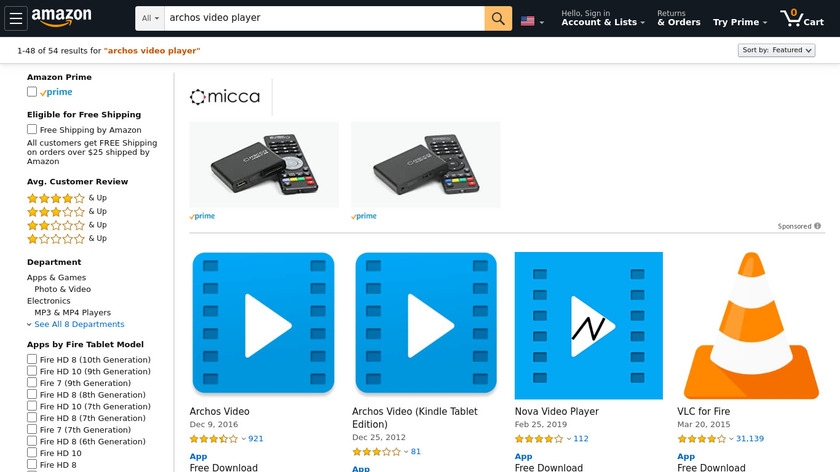
Task: Click the orange search magnifier button
Action: [498, 19]
